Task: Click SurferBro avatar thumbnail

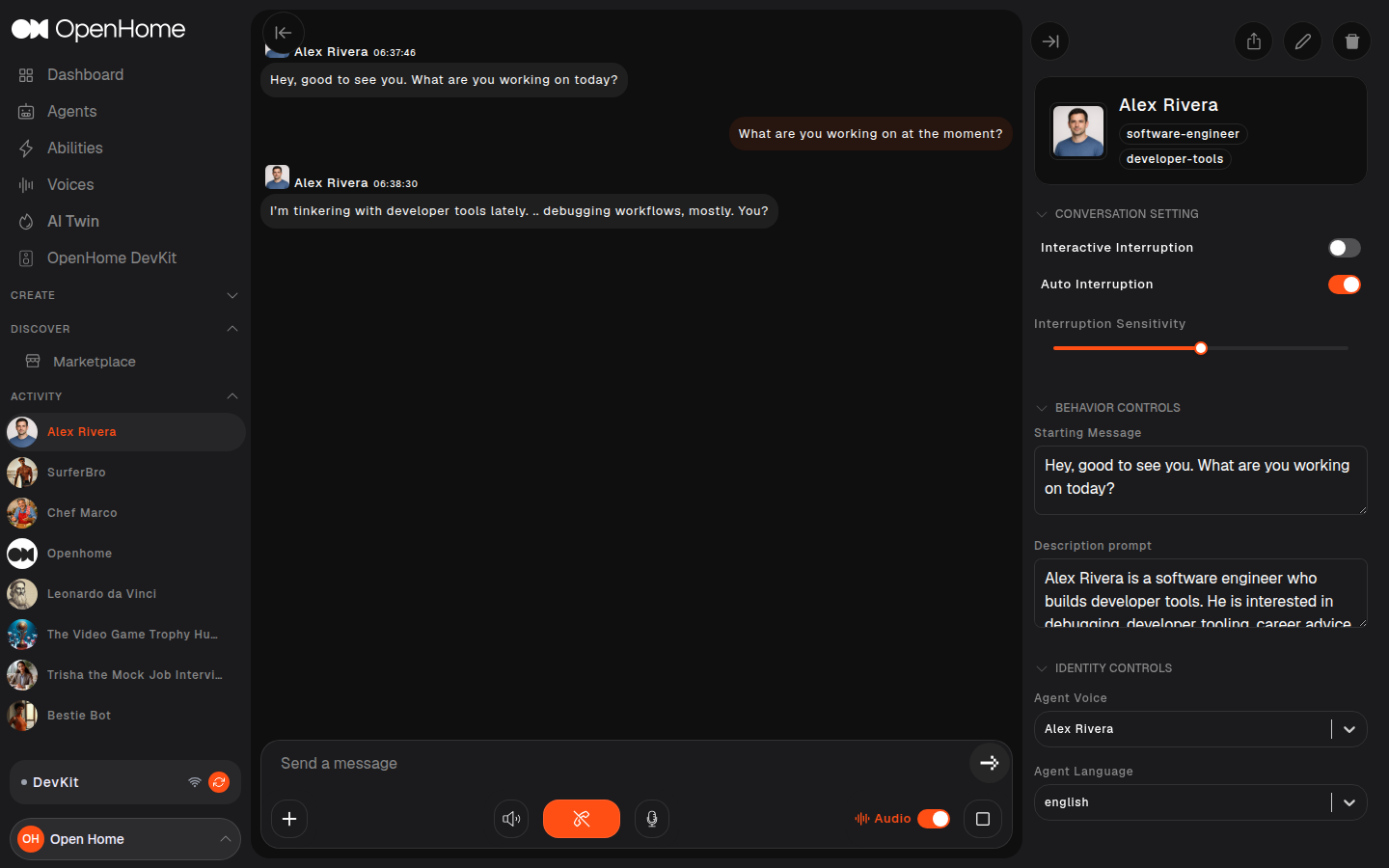Action: [22, 473]
